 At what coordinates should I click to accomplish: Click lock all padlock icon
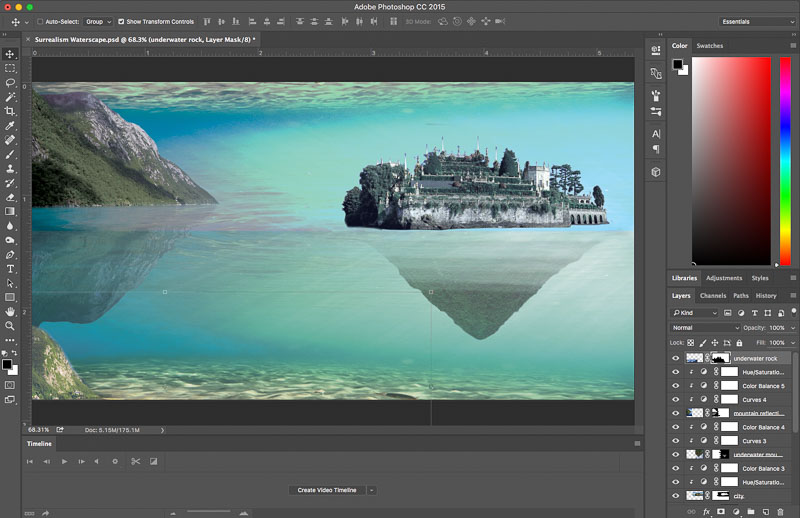click(x=739, y=343)
